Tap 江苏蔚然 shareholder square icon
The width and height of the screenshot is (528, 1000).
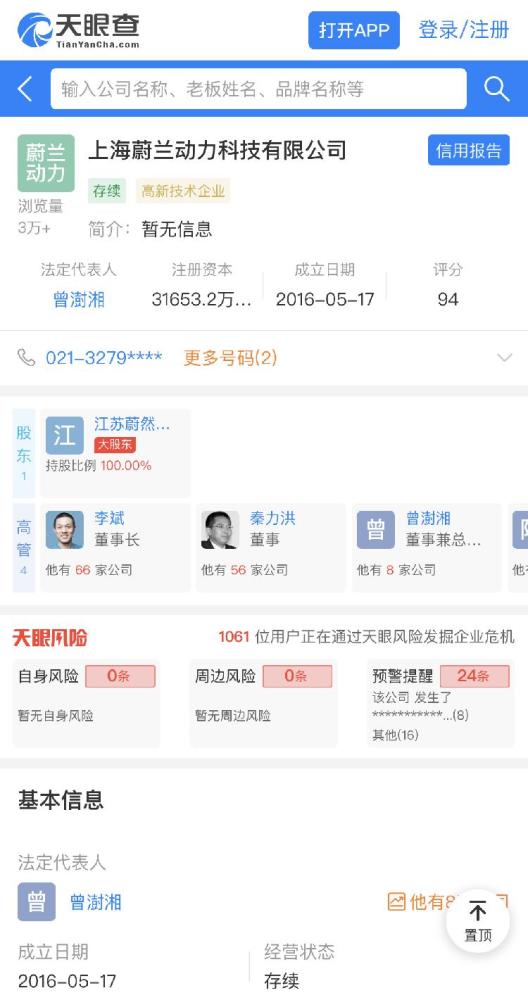[64, 436]
